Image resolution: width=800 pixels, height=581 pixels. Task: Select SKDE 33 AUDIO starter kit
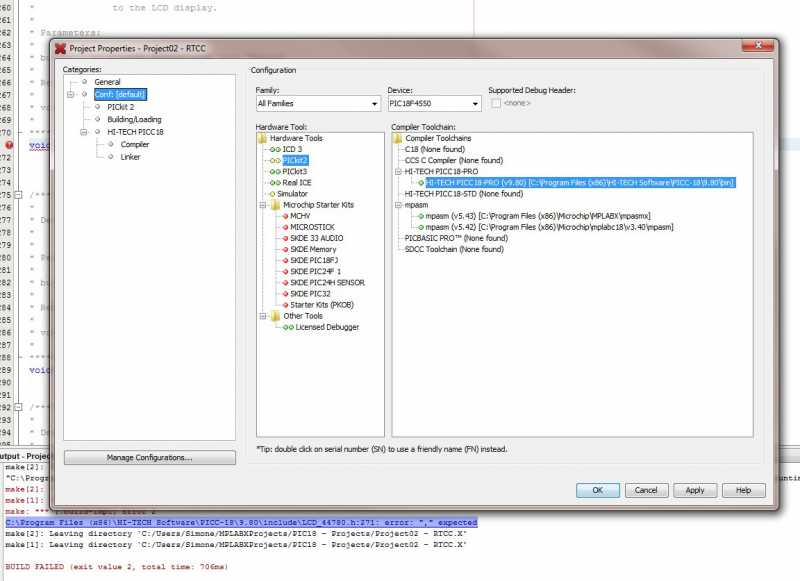(316, 238)
